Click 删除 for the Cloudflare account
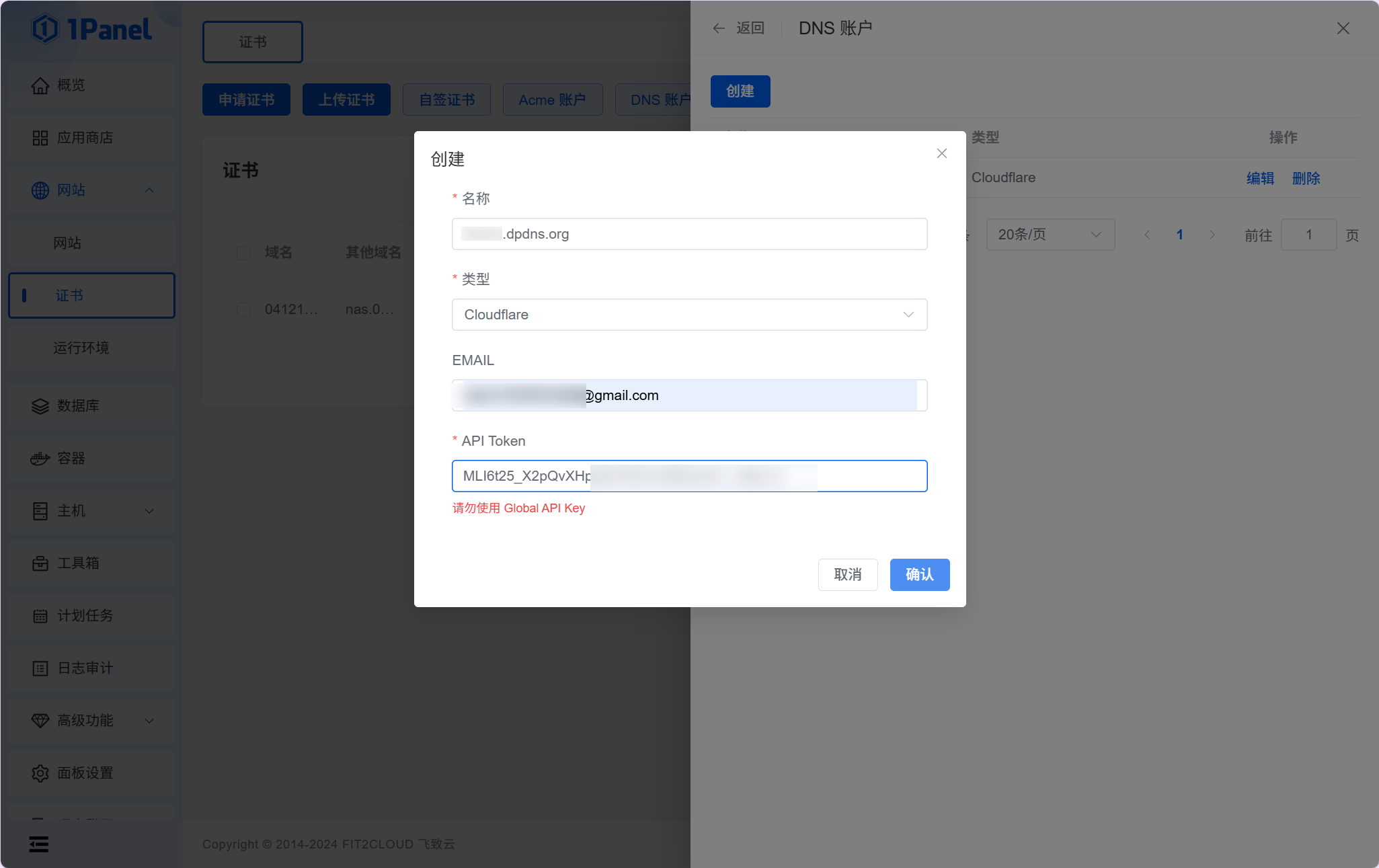The height and width of the screenshot is (868, 1379). [x=1306, y=178]
